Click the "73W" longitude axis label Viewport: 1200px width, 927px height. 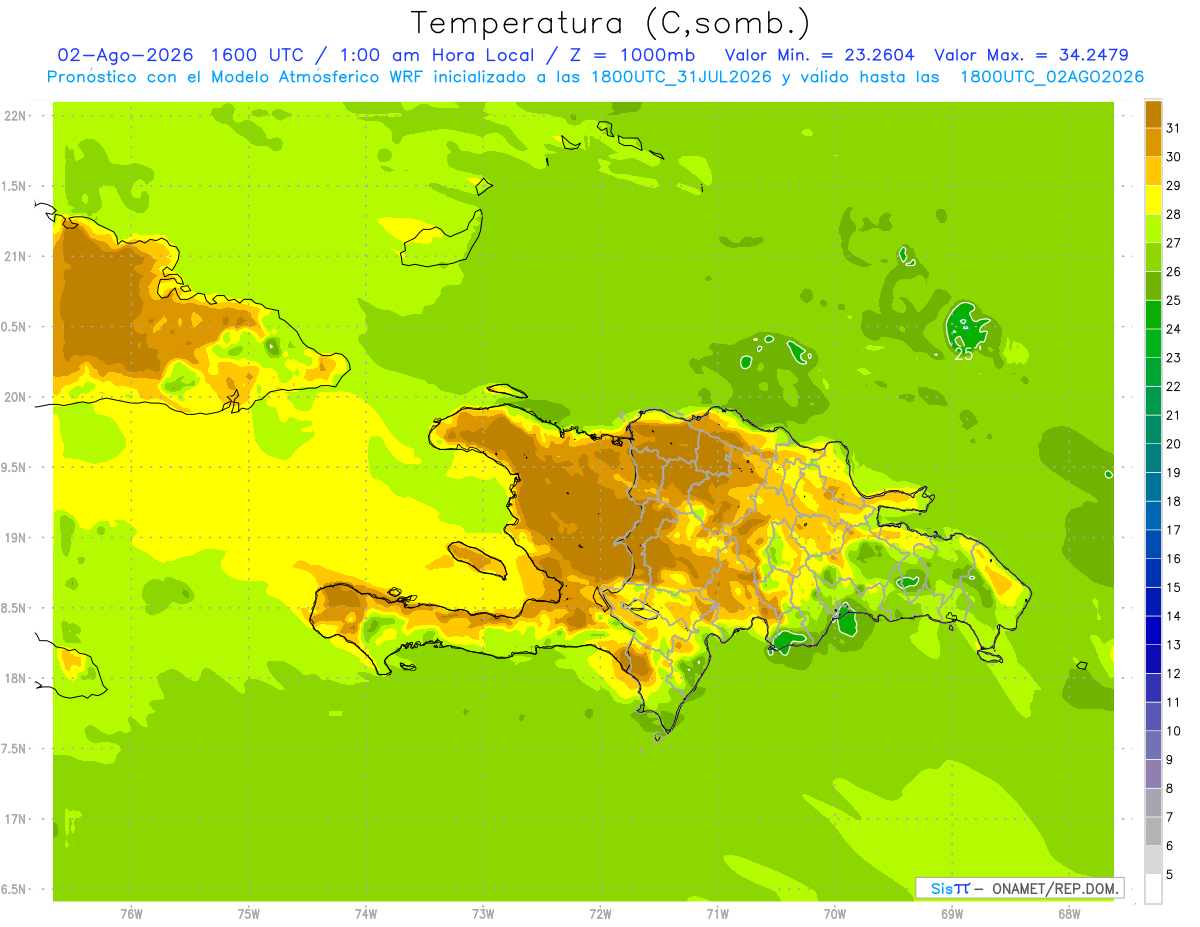[483, 913]
